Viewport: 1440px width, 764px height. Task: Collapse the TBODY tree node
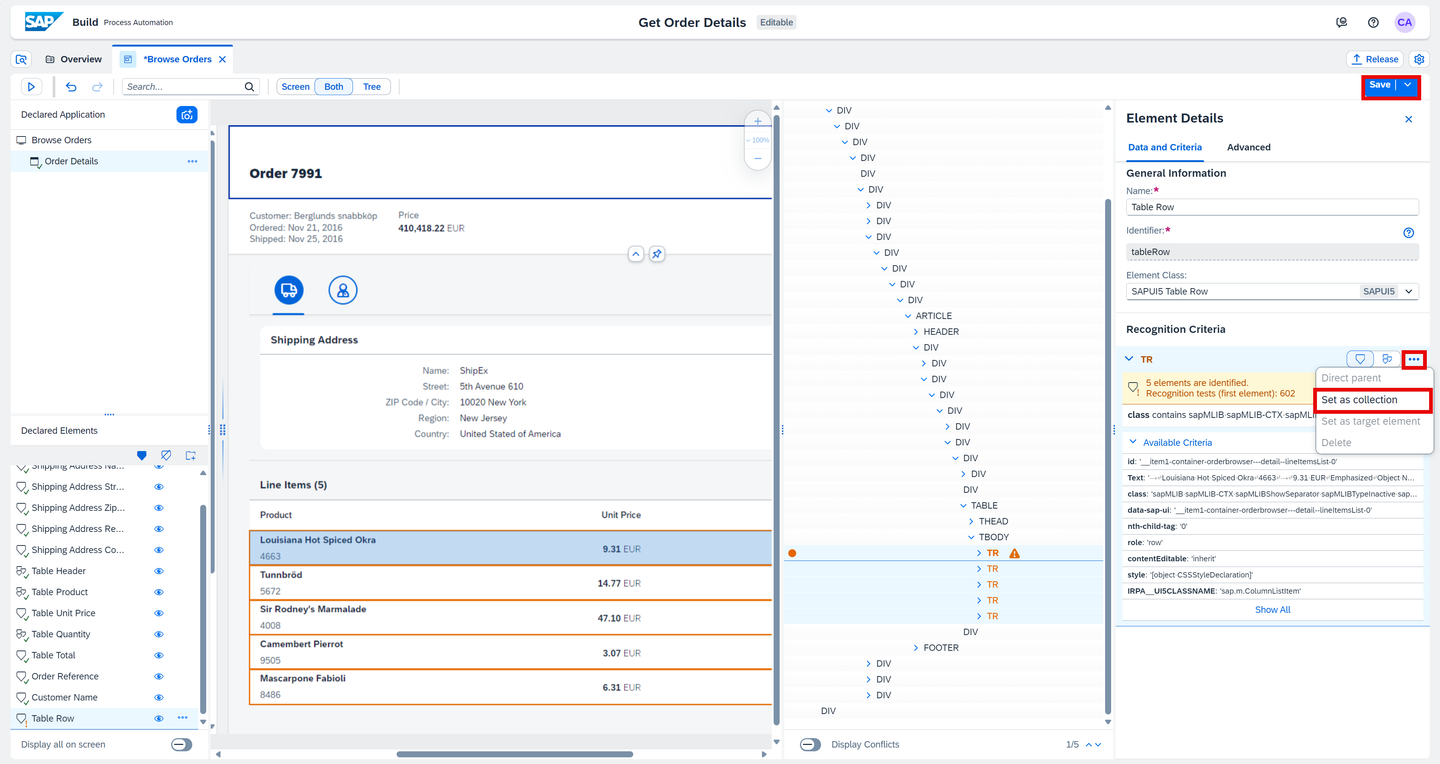[971, 537]
